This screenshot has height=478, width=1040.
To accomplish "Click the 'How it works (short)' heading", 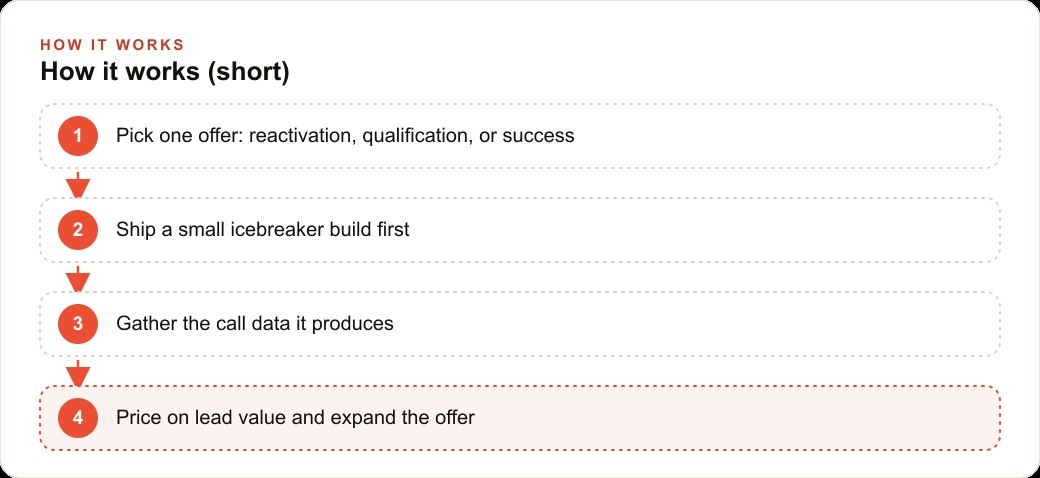I will [x=165, y=72].
